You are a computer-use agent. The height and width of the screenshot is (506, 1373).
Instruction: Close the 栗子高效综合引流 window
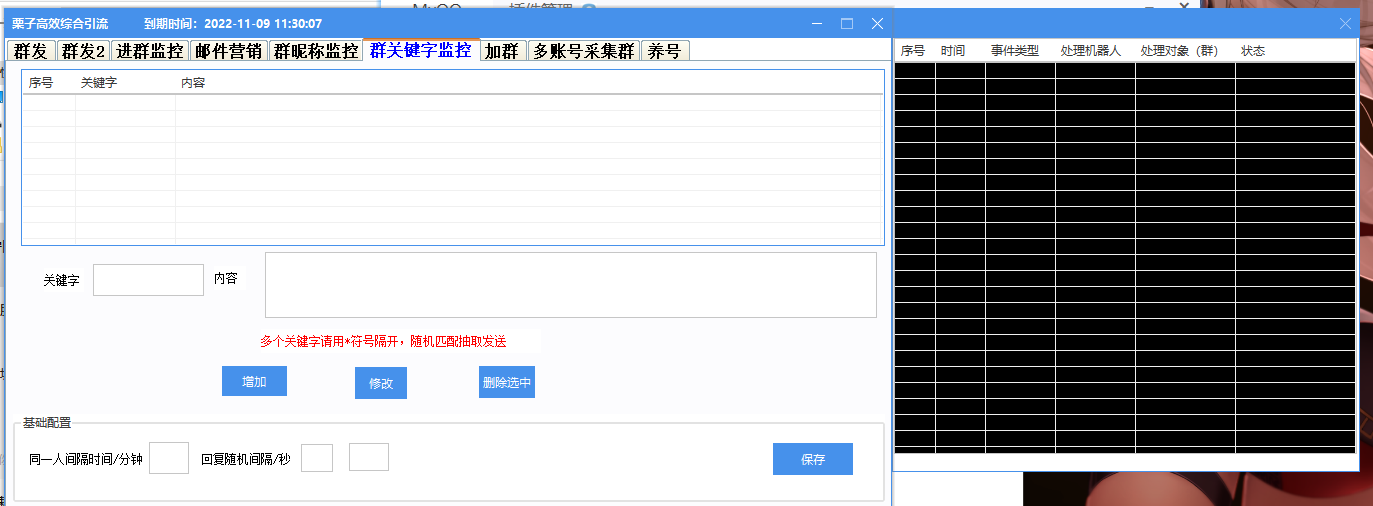coord(877,23)
